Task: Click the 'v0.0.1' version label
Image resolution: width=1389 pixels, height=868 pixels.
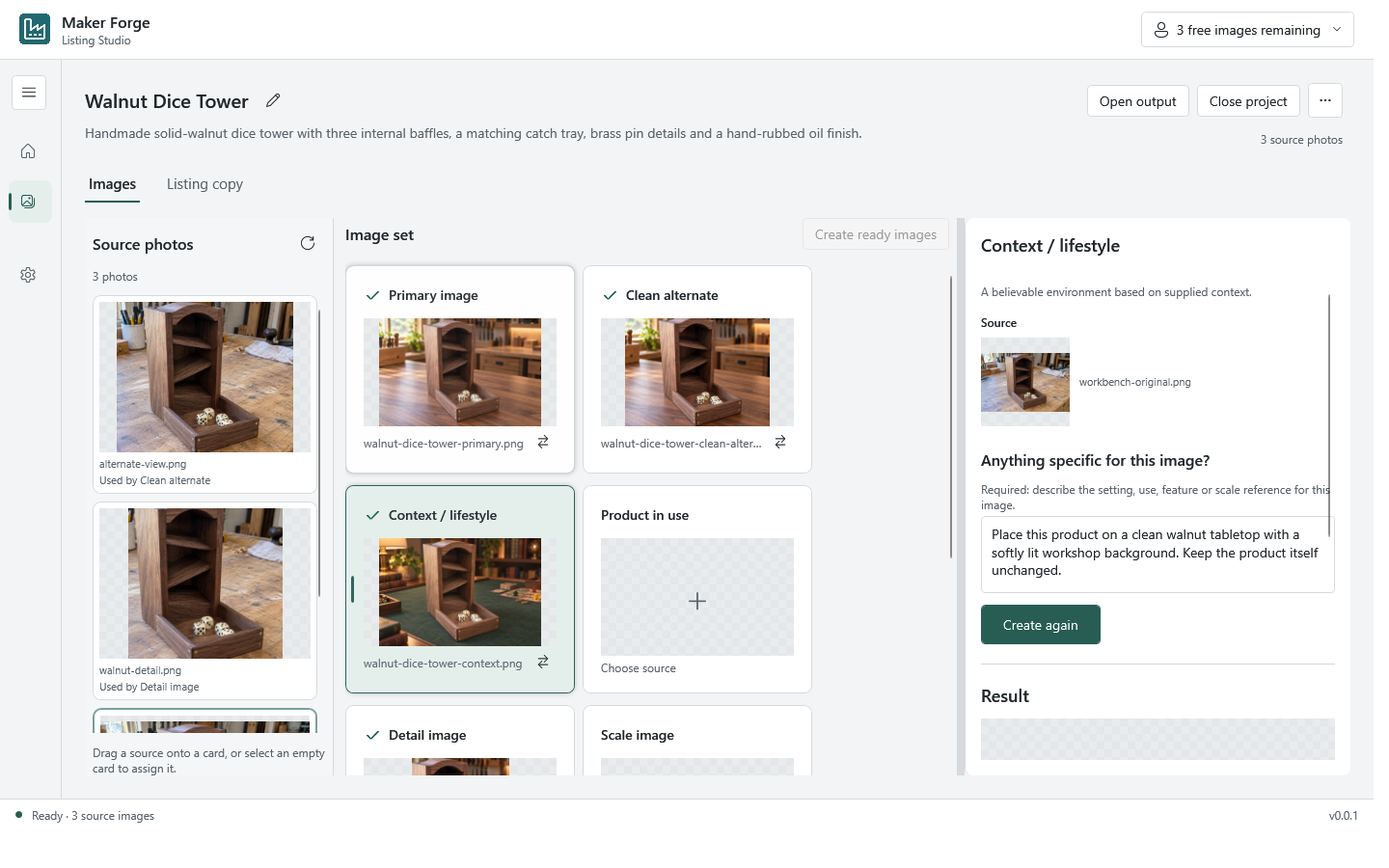Action: [x=1344, y=816]
